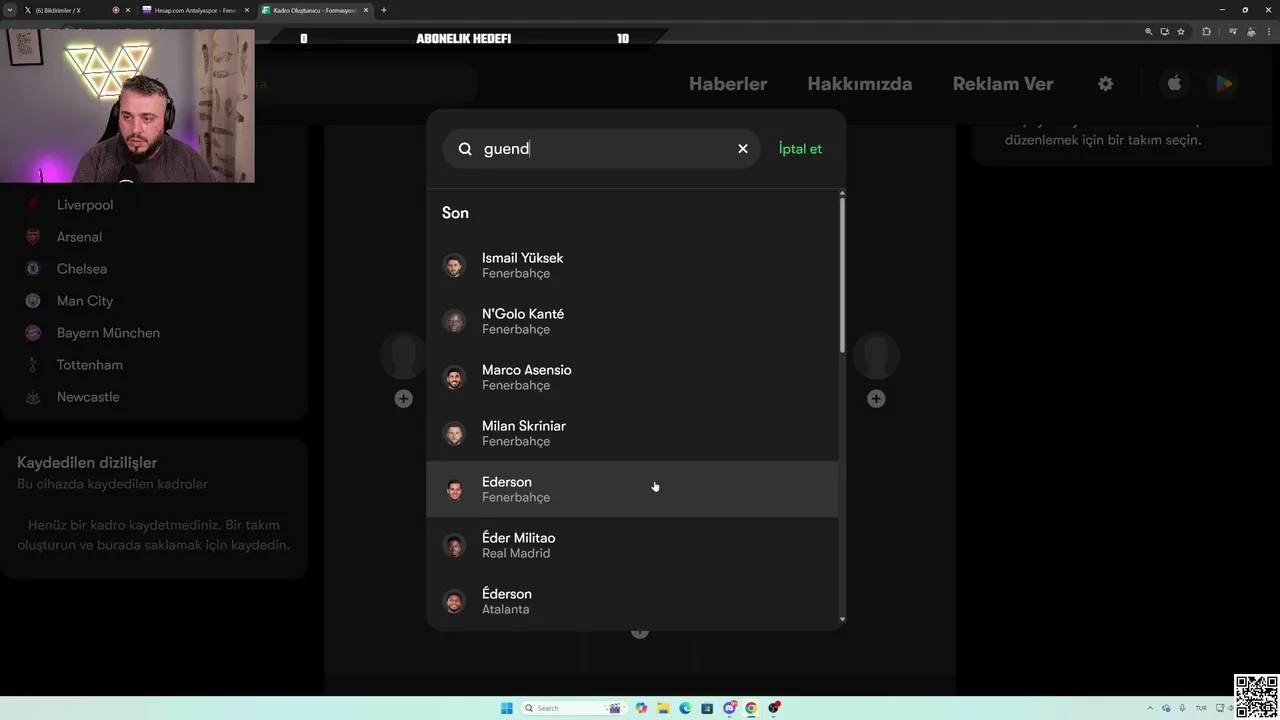1280x720 pixels.
Task: Click the TUR keyboard language indicator
Action: [1201, 708]
